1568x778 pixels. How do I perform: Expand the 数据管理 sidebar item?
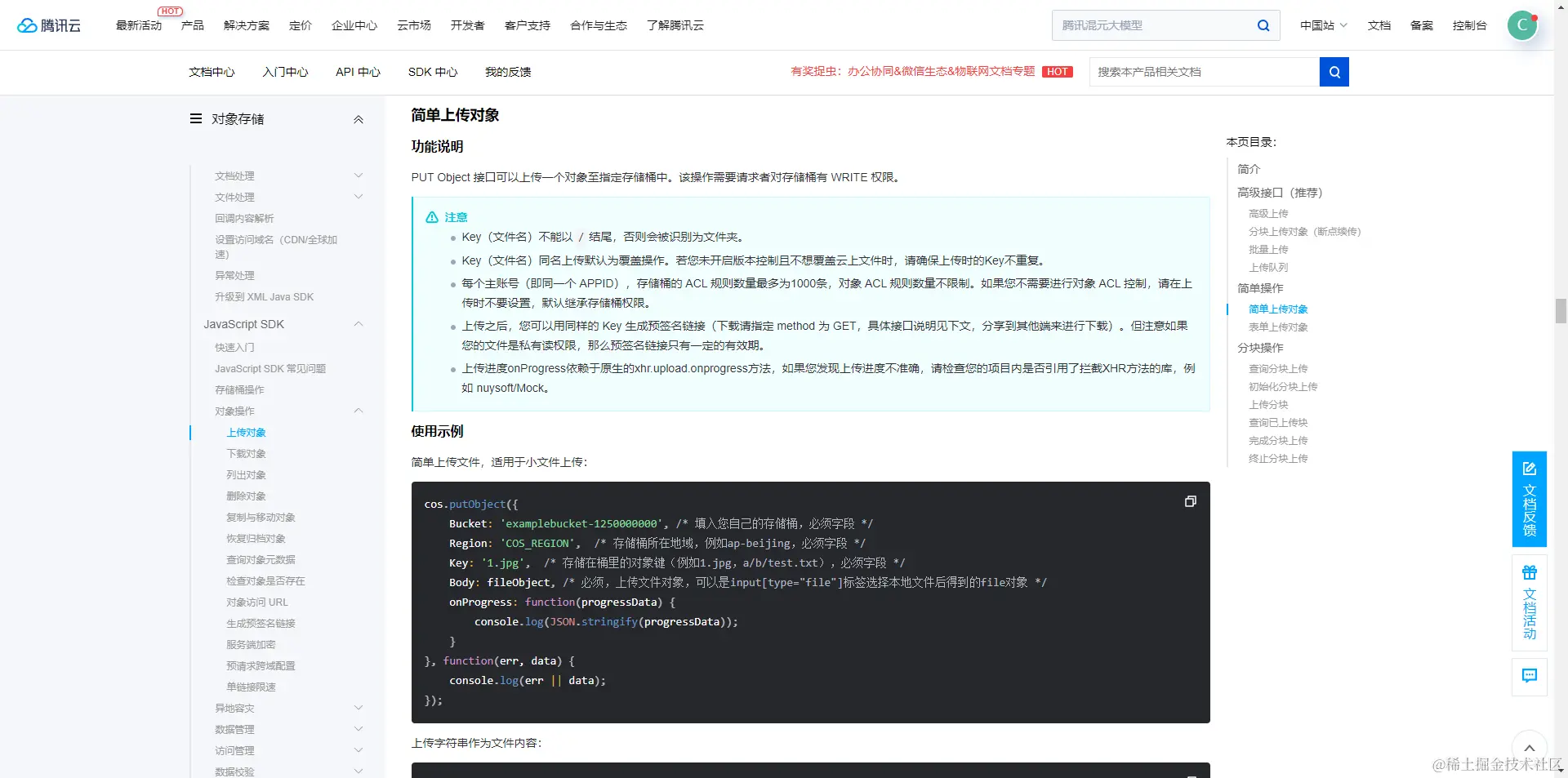pyautogui.click(x=359, y=729)
